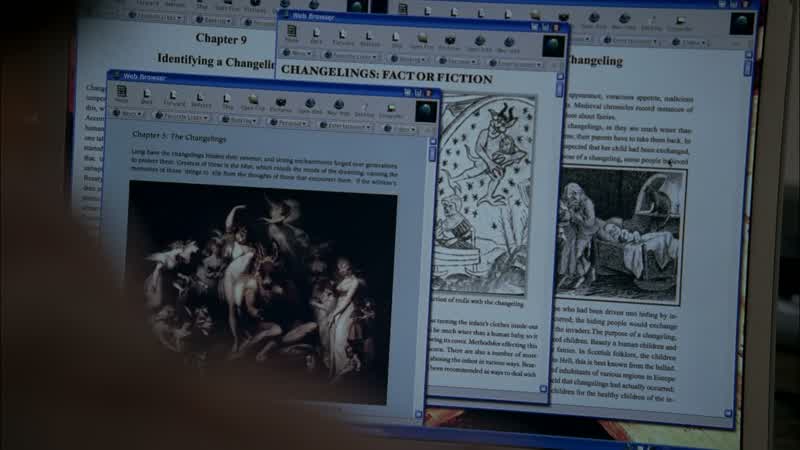Click Desktop icon in the Chapter 9 back window
The image size is (800, 450).
pos(652,22)
